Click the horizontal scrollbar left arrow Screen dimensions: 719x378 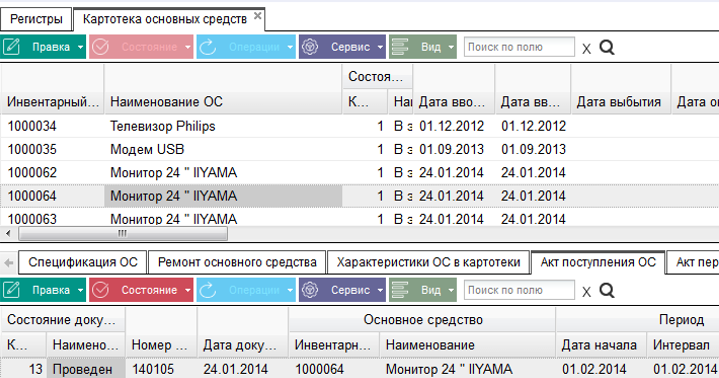8,233
